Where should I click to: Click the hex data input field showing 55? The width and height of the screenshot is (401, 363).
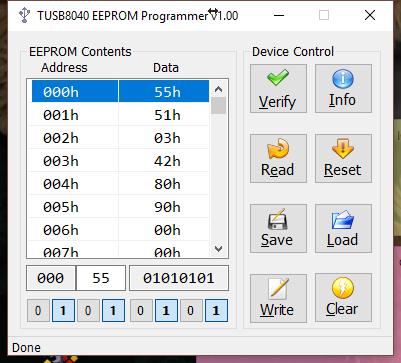click(x=101, y=278)
